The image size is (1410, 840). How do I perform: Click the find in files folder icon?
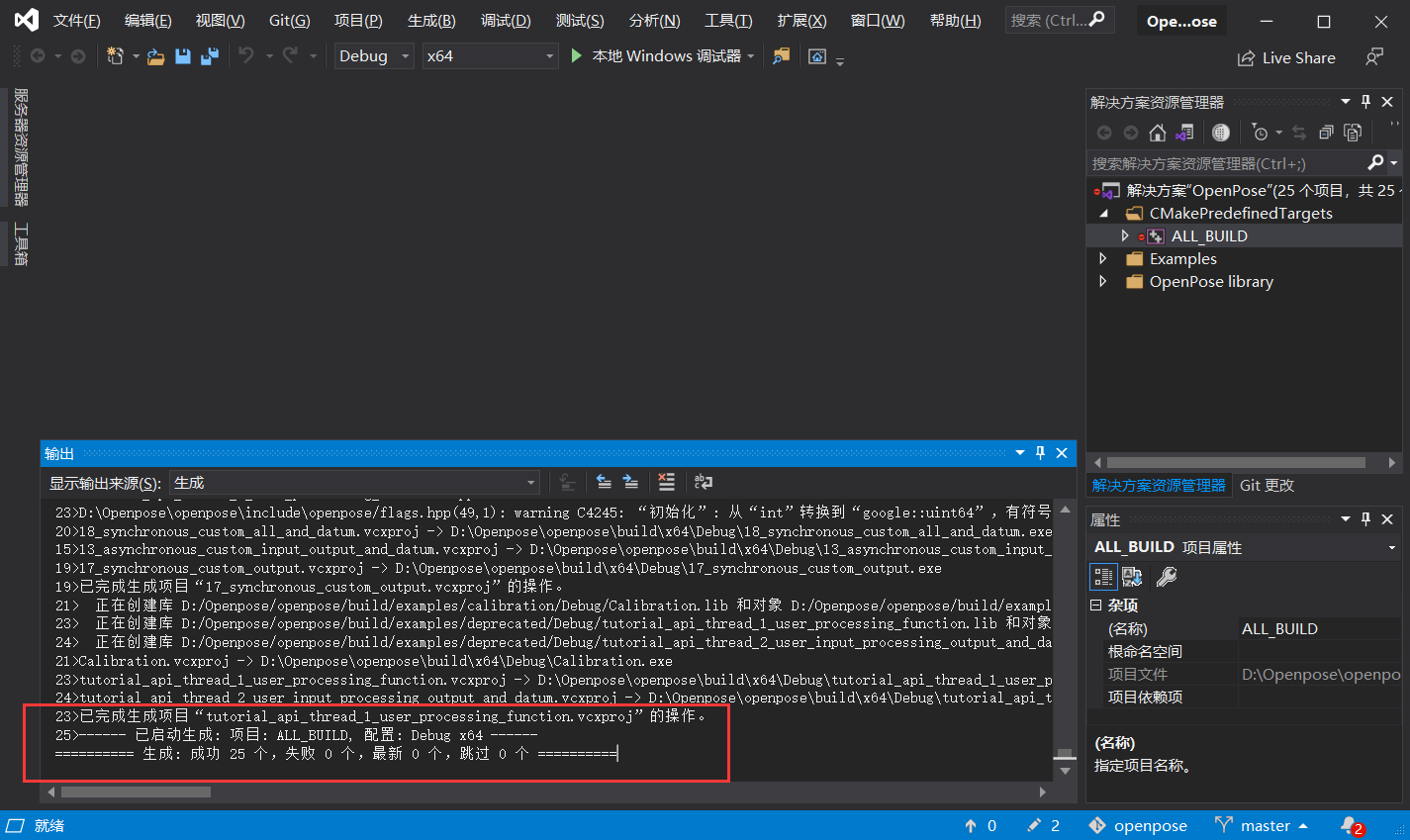coord(782,56)
